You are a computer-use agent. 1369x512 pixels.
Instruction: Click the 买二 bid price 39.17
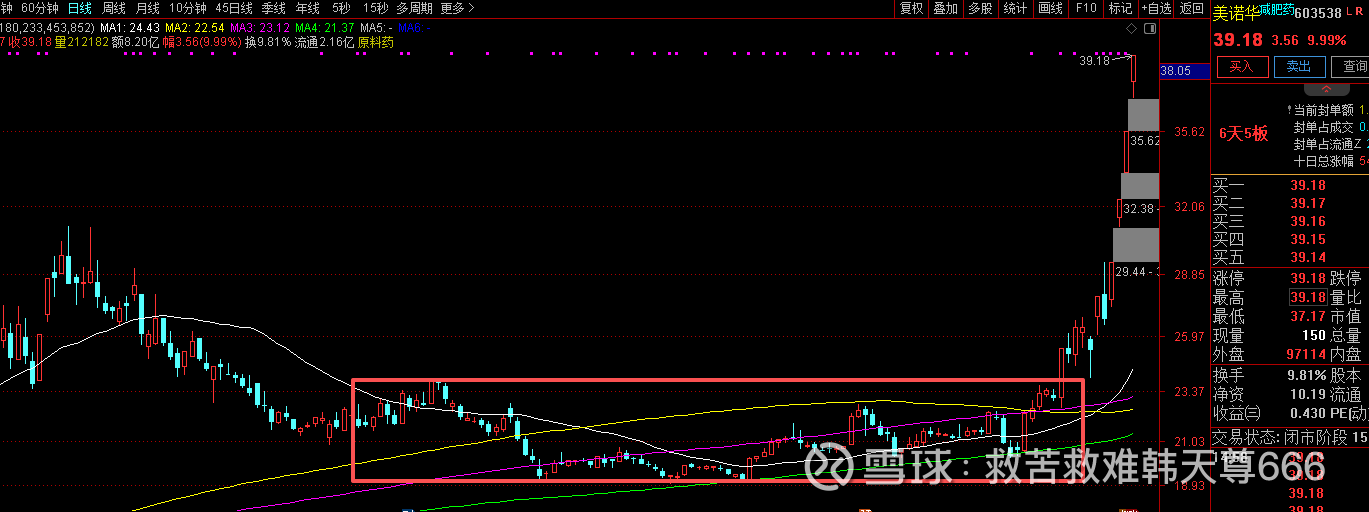point(1307,203)
